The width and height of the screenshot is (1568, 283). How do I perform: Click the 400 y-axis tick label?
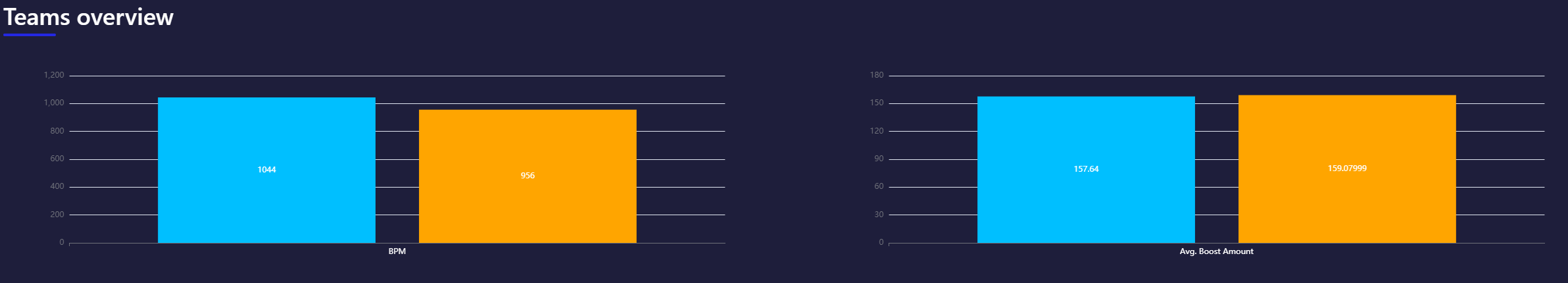click(57, 186)
